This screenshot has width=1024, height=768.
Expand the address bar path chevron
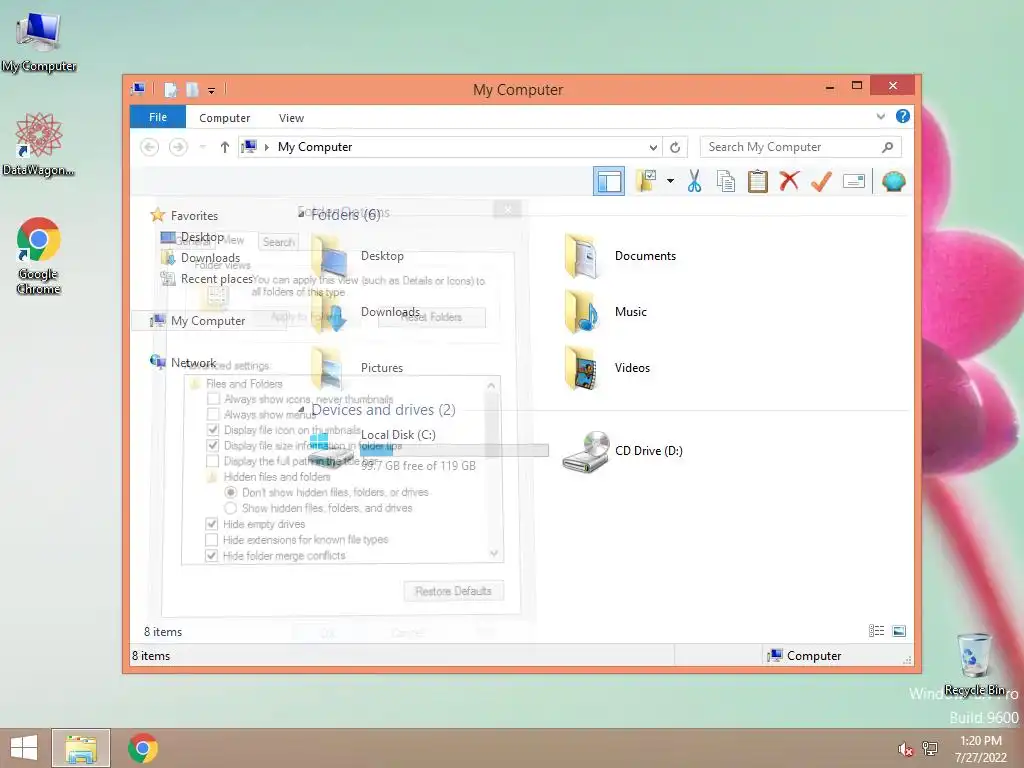[266, 147]
